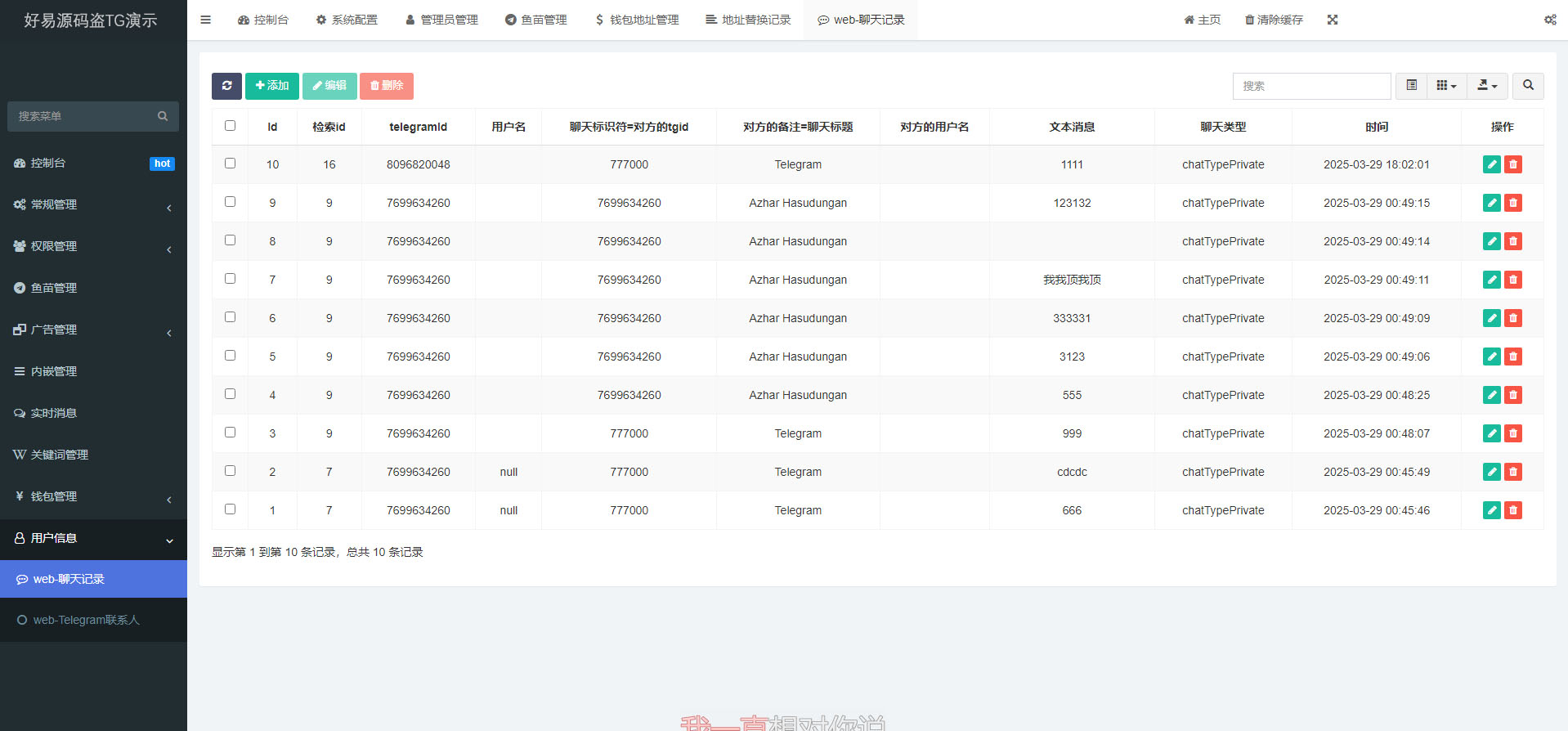The width and height of the screenshot is (1568, 731).
Task: Open fullscreen mode icon
Action: (x=1333, y=20)
